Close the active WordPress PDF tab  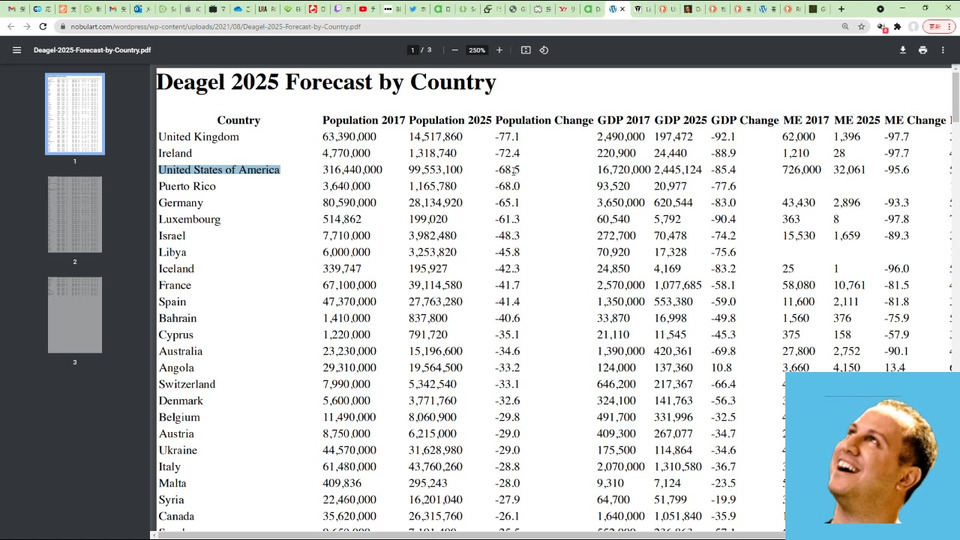click(623, 9)
